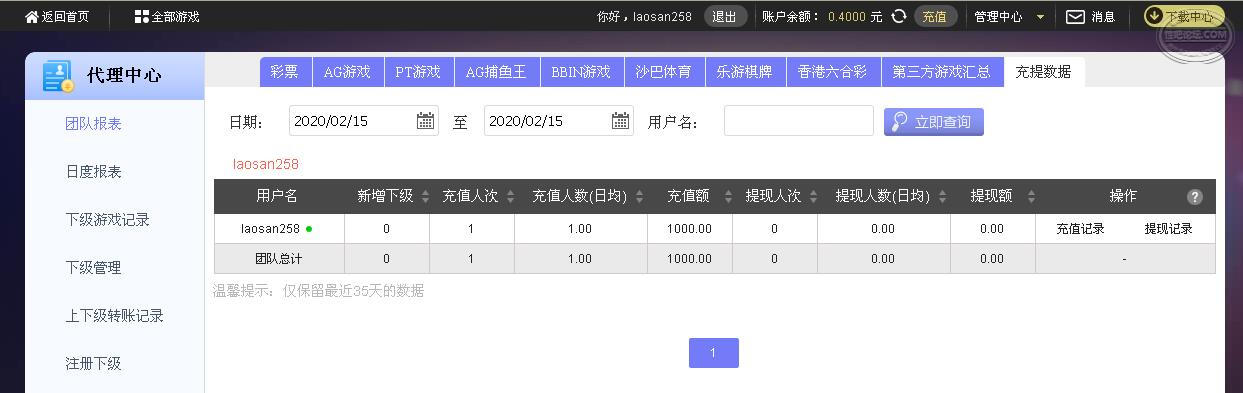Switch to the AG游戏 tab

347,72
